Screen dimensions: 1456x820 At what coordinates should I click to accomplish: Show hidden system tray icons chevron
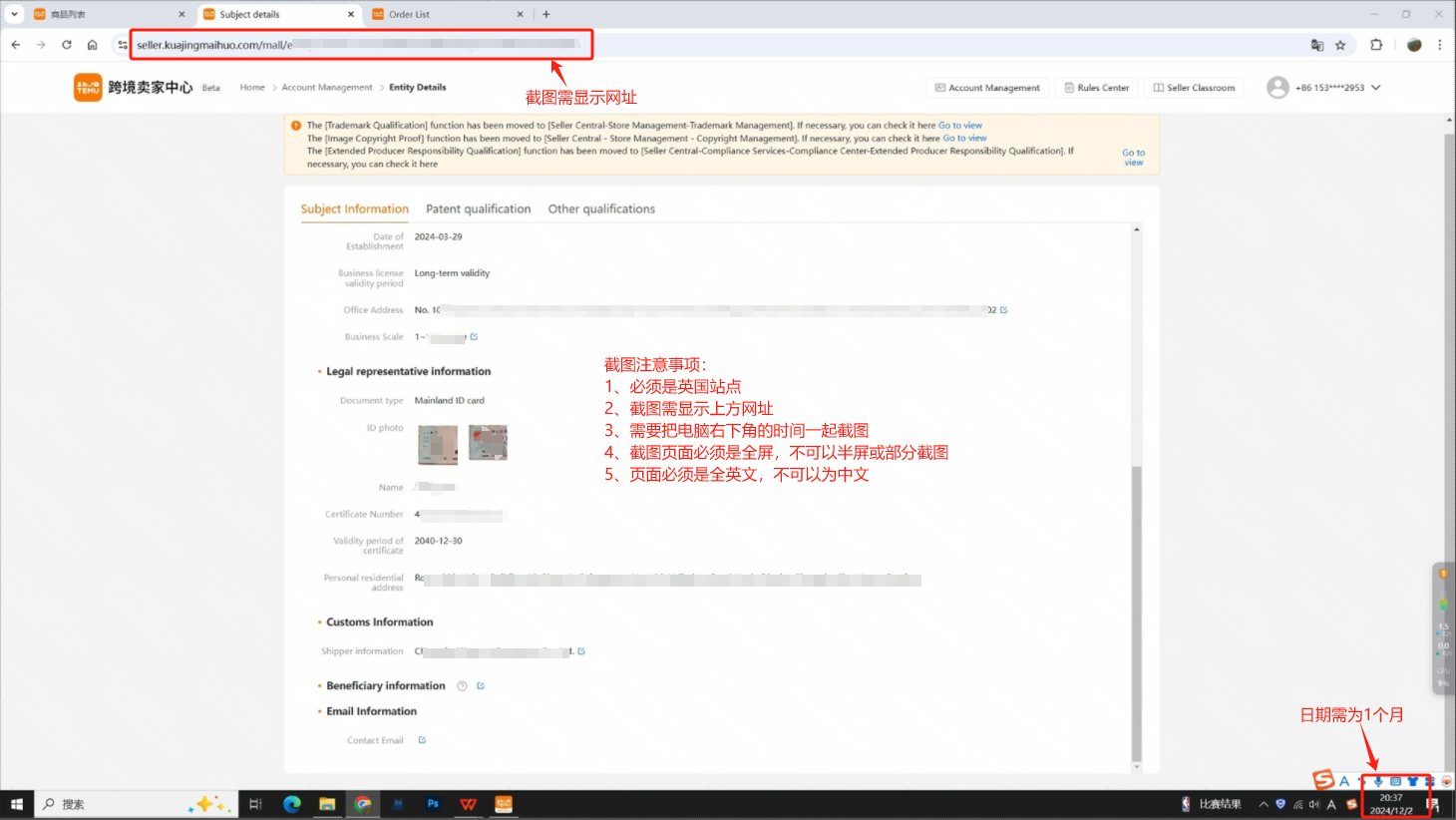1264,804
